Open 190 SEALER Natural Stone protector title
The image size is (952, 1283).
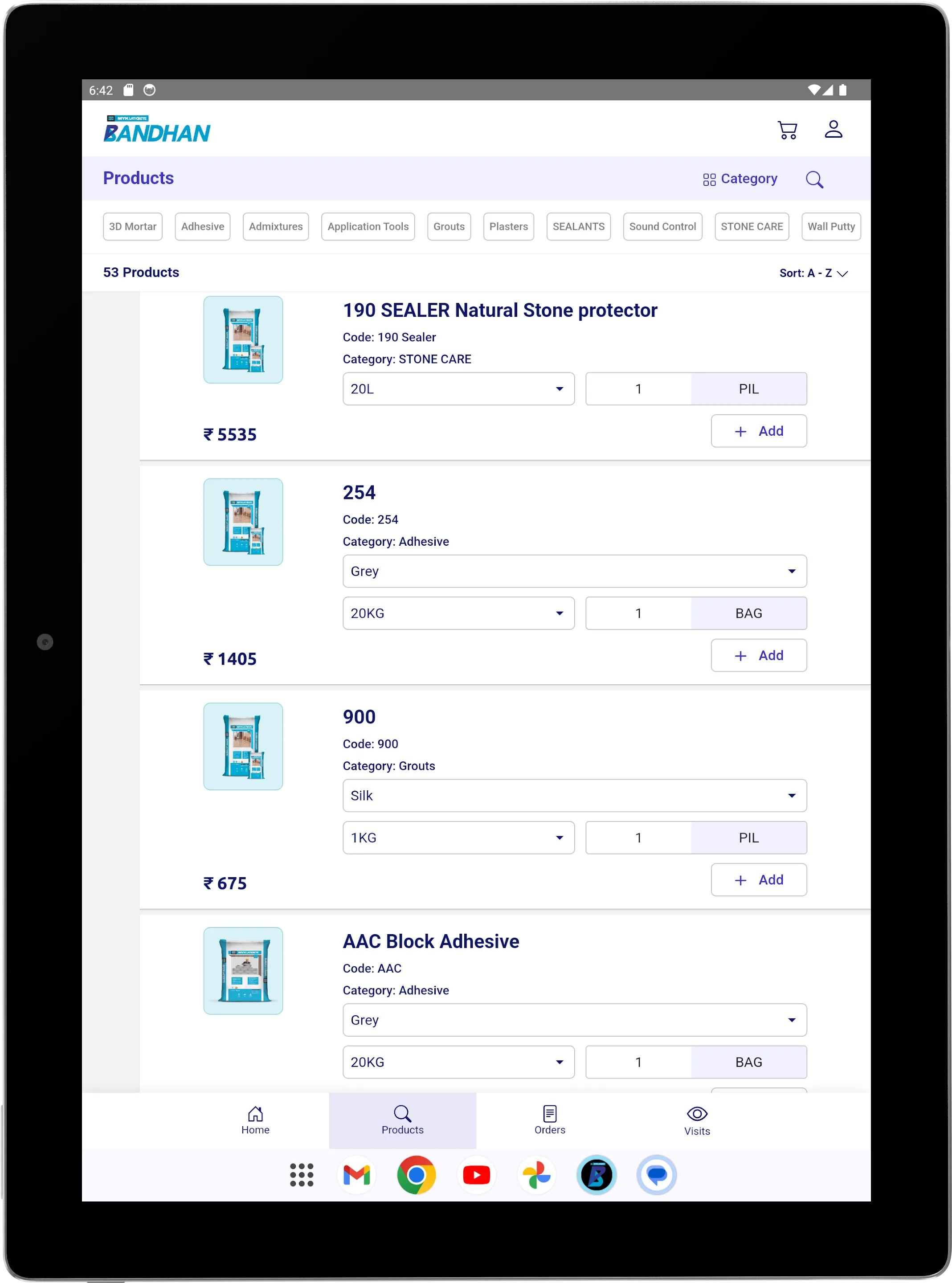point(500,311)
